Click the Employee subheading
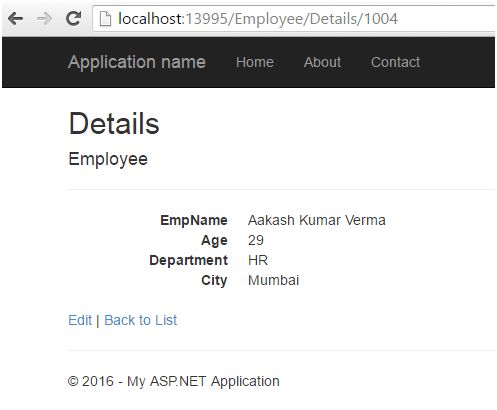This screenshot has width=497, height=410. 108,159
